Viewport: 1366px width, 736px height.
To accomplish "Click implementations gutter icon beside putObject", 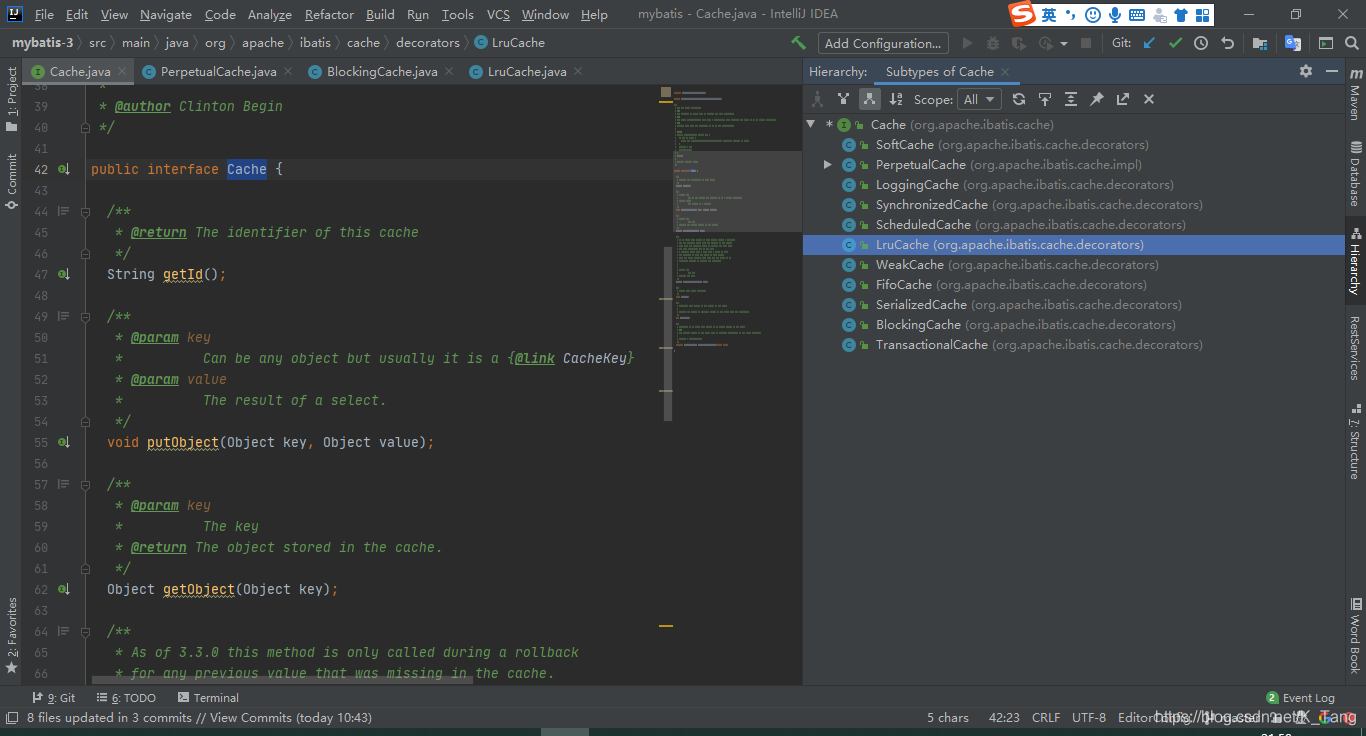I will coord(64,442).
